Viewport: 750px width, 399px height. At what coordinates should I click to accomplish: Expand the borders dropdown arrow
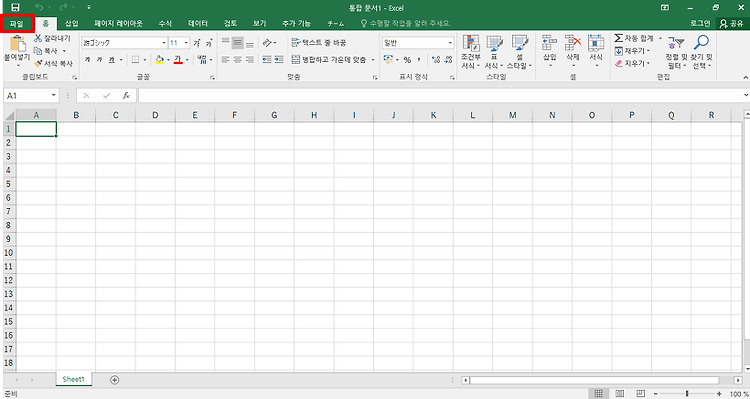145,60
